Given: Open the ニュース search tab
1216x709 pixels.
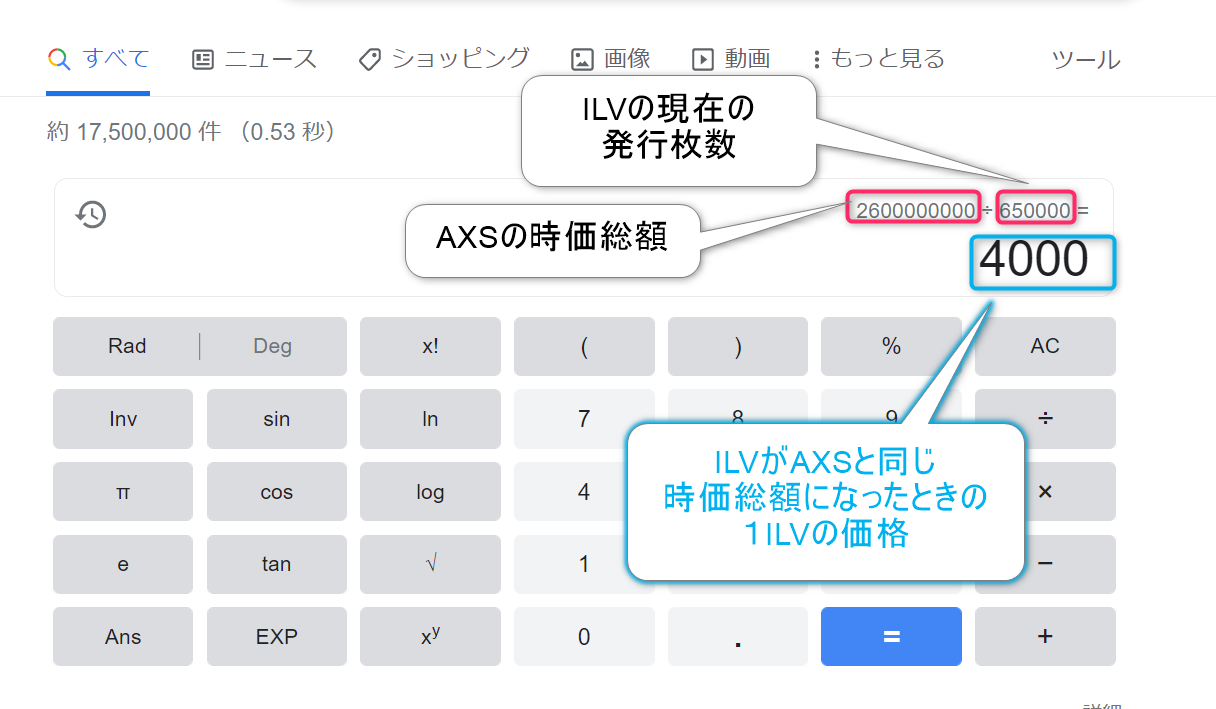Looking at the screenshot, I should [254, 59].
